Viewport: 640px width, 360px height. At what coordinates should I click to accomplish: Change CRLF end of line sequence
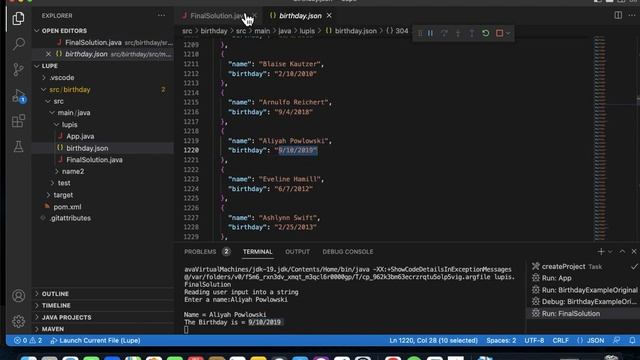click(x=560, y=340)
